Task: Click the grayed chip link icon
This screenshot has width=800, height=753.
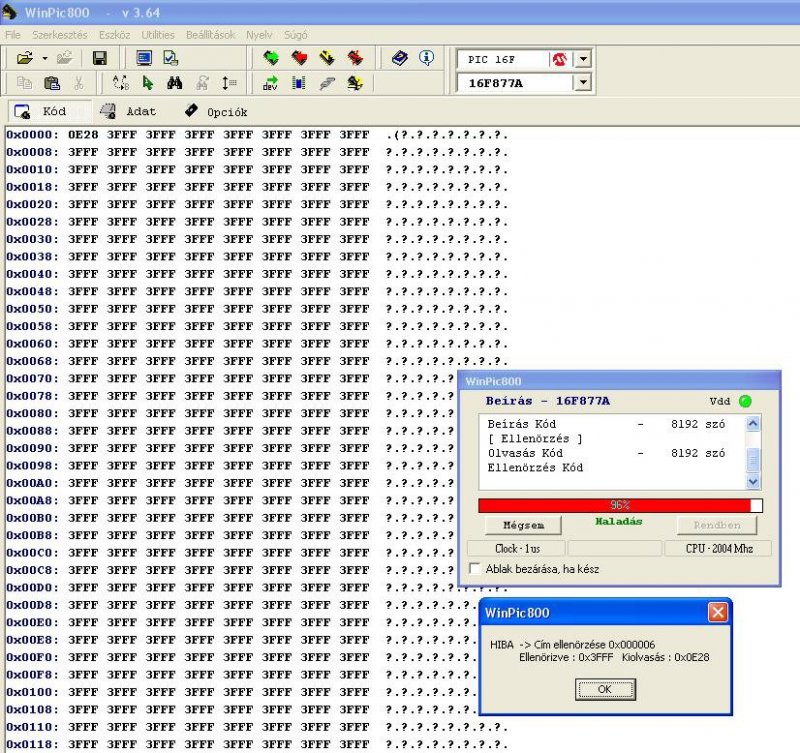Action: click(x=327, y=83)
